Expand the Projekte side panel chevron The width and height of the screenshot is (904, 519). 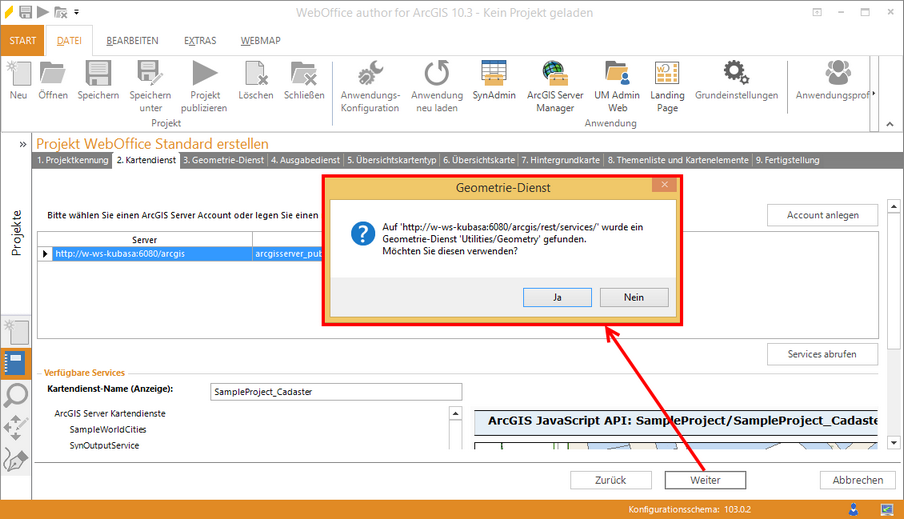pyautogui.click(x=22, y=144)
